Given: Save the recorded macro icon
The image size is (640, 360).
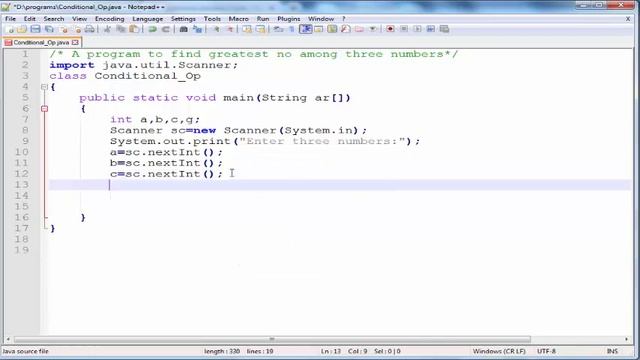Looking at the screenshot, I should [444, 29].
